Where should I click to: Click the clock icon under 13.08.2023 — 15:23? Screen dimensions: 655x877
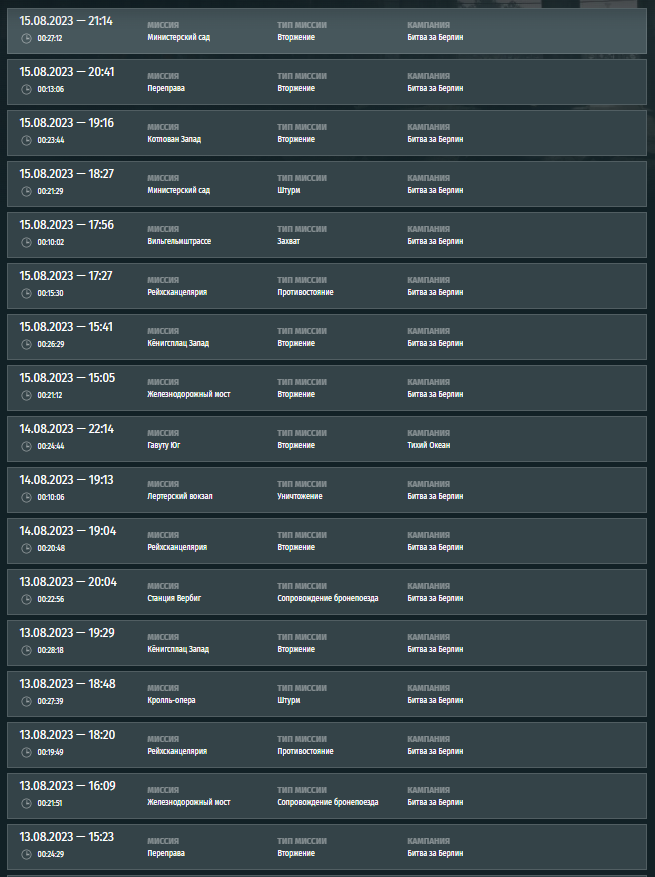(26, 854)
